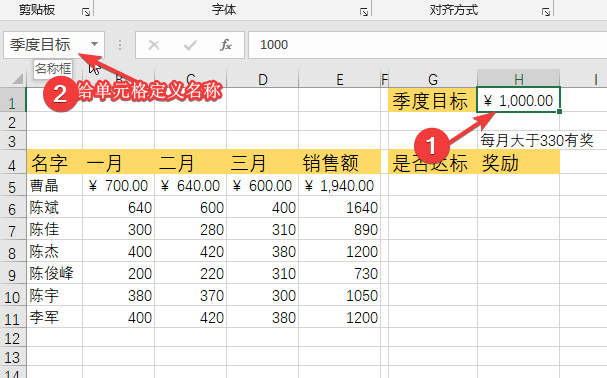Click 陈宇's February value 370
Viewport: 607px width, 378px height.
point(190,296)
